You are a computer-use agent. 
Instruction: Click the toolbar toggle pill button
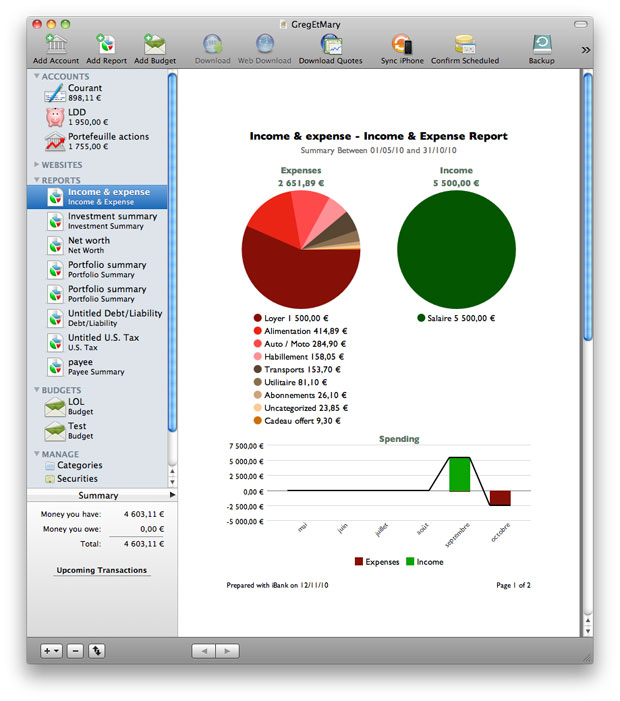[x=581, y=24]
